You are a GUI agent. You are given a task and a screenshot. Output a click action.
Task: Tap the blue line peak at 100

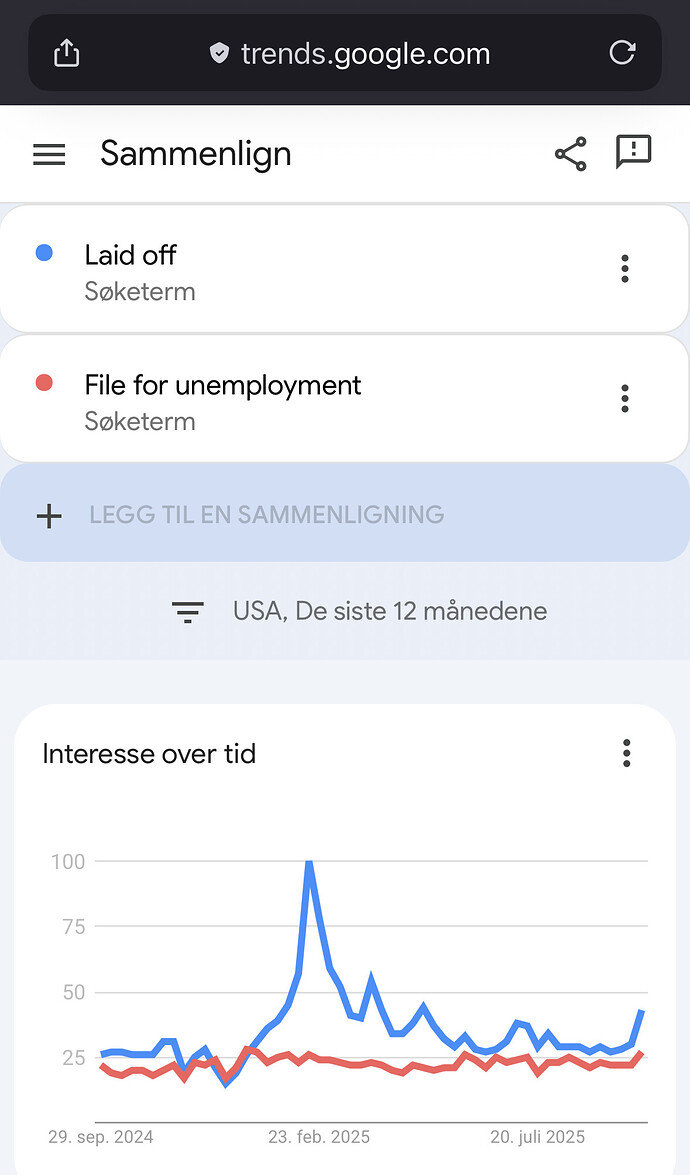pyautogui.click(x=310, y=863)
